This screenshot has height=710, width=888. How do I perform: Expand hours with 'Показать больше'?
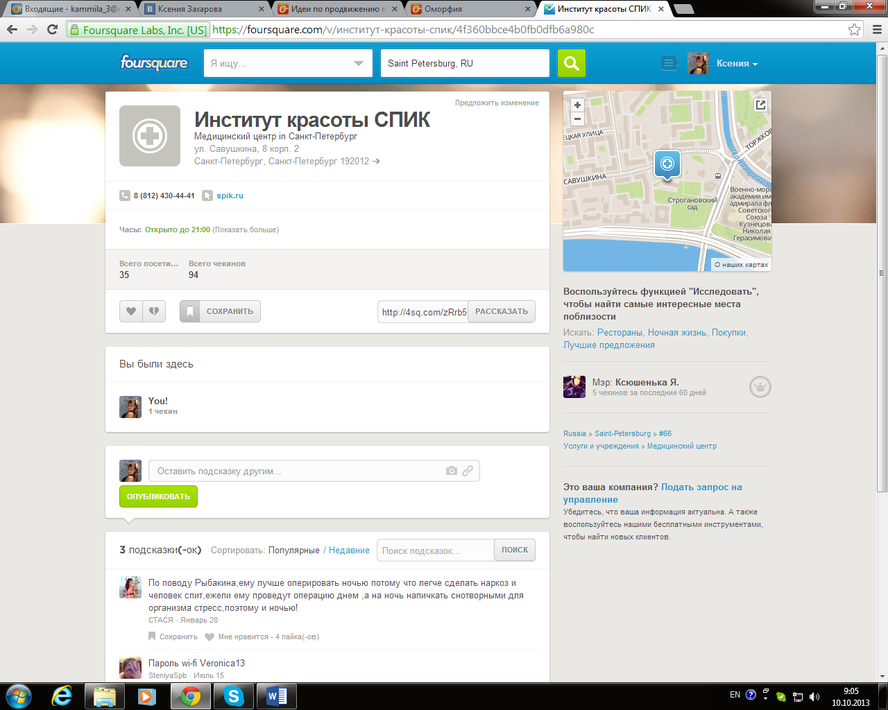(246, 230)
